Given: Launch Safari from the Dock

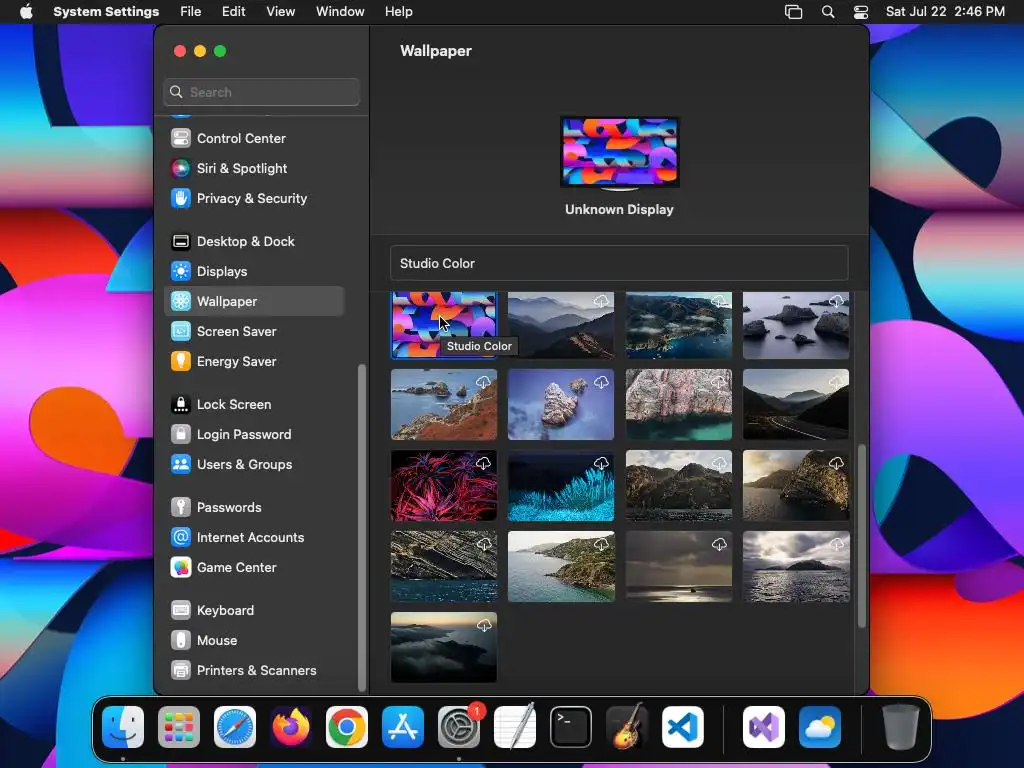Looking at the screenshot, I should coord(235,727).
